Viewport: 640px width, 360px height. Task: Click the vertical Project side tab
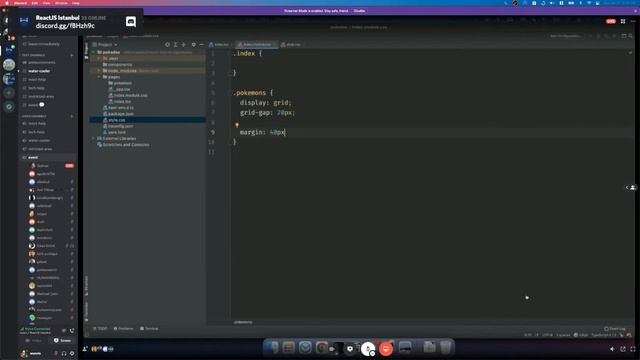pos(86,51)
